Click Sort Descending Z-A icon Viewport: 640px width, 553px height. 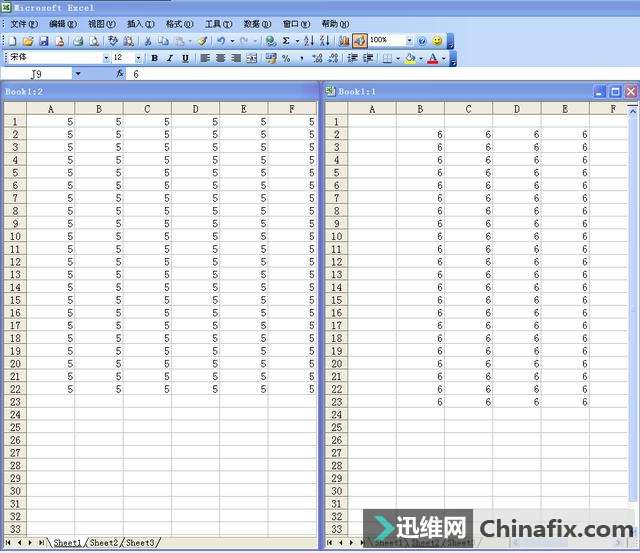point(324,41)
